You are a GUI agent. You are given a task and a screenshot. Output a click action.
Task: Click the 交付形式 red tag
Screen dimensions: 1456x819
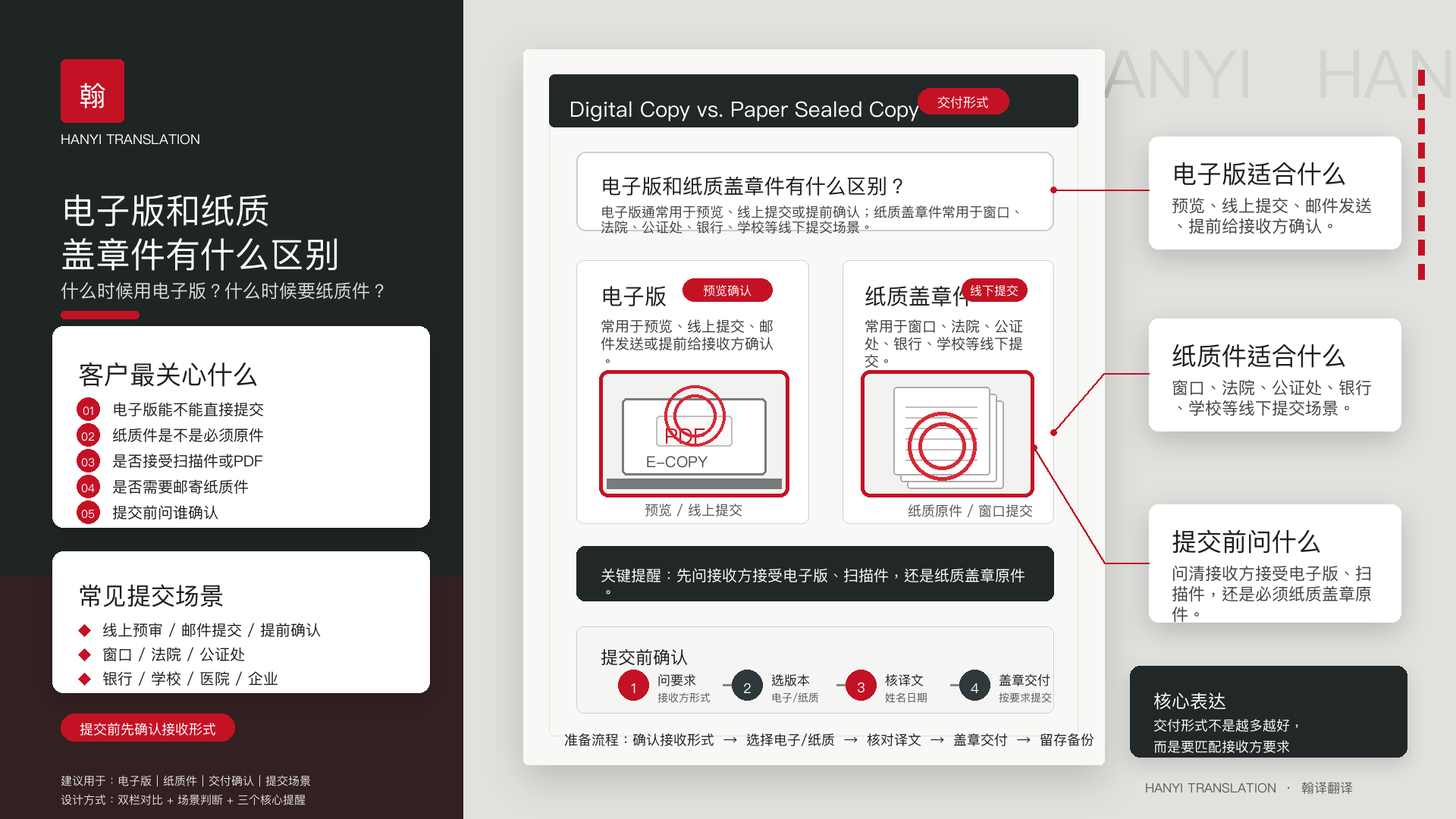click(963, 102)
